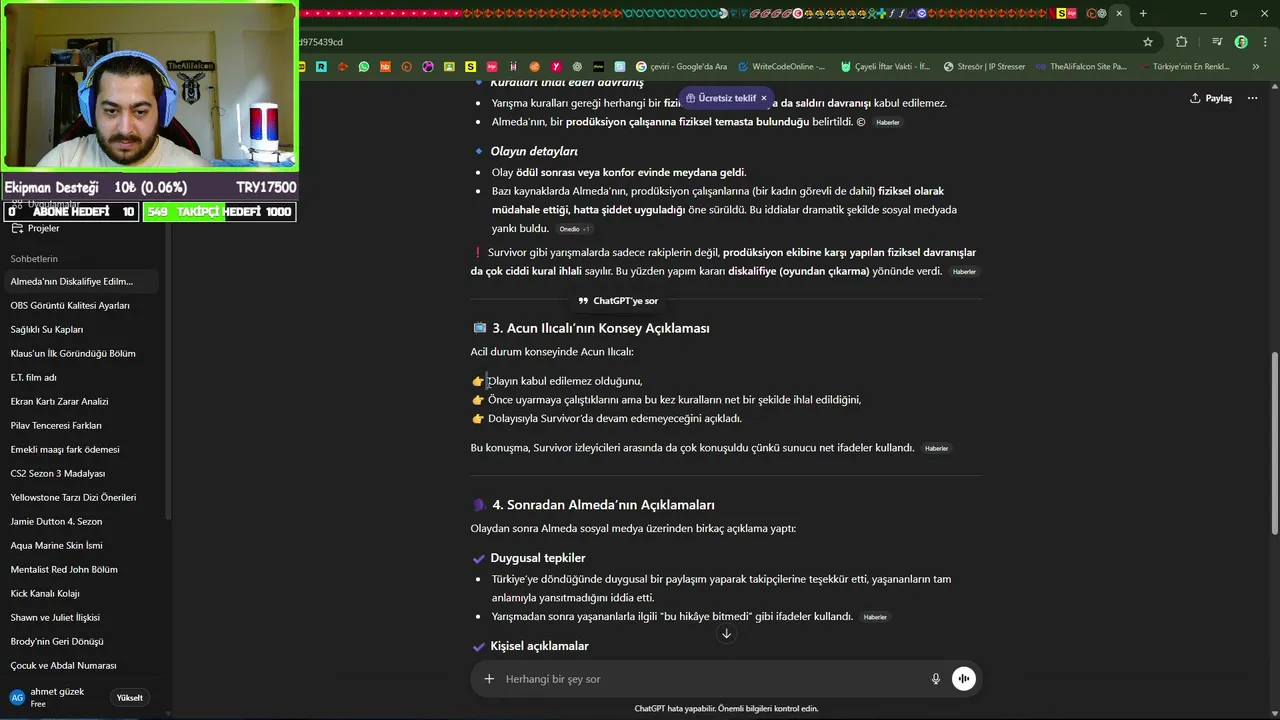The width and height of the screenshot is (1280, 720).
Task: Open the Ekran Kartı Zarar Analizi chat
Action: (80, 401)
